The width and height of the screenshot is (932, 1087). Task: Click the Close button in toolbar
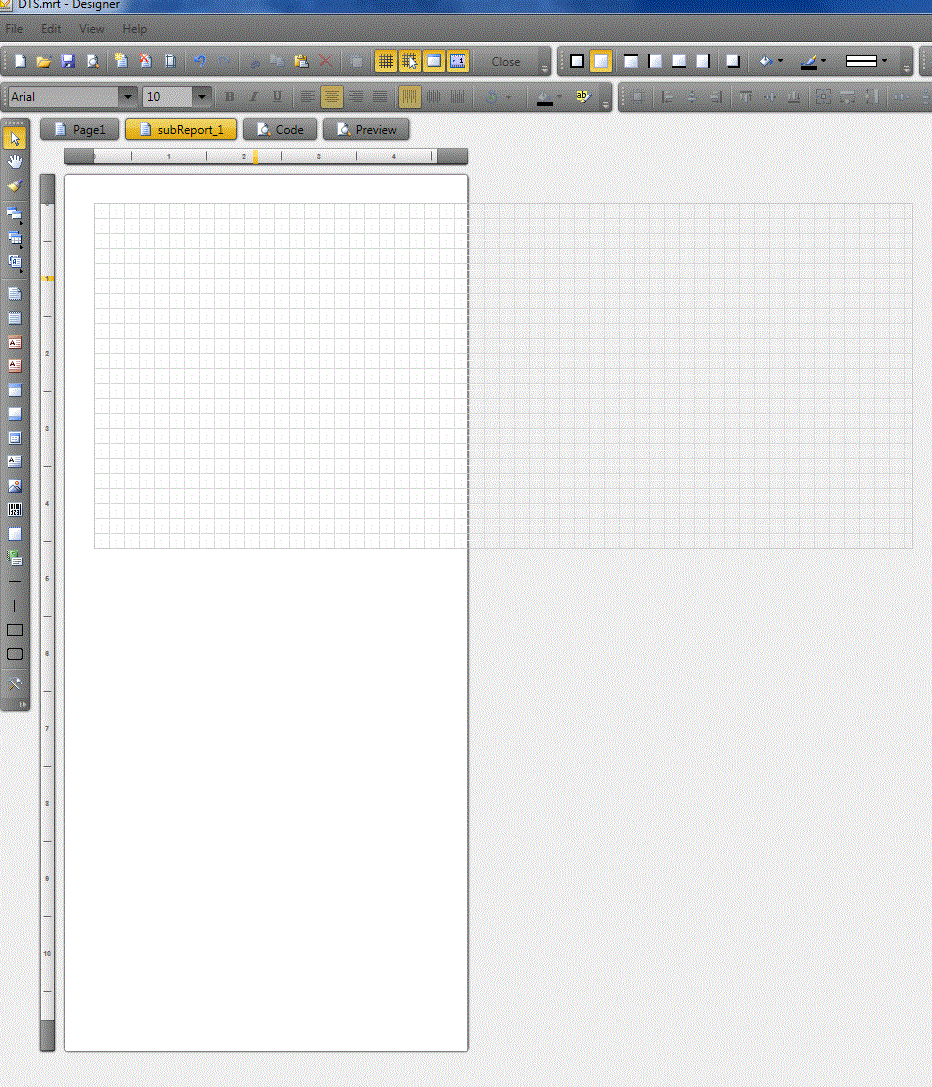(x=506, y=62)
